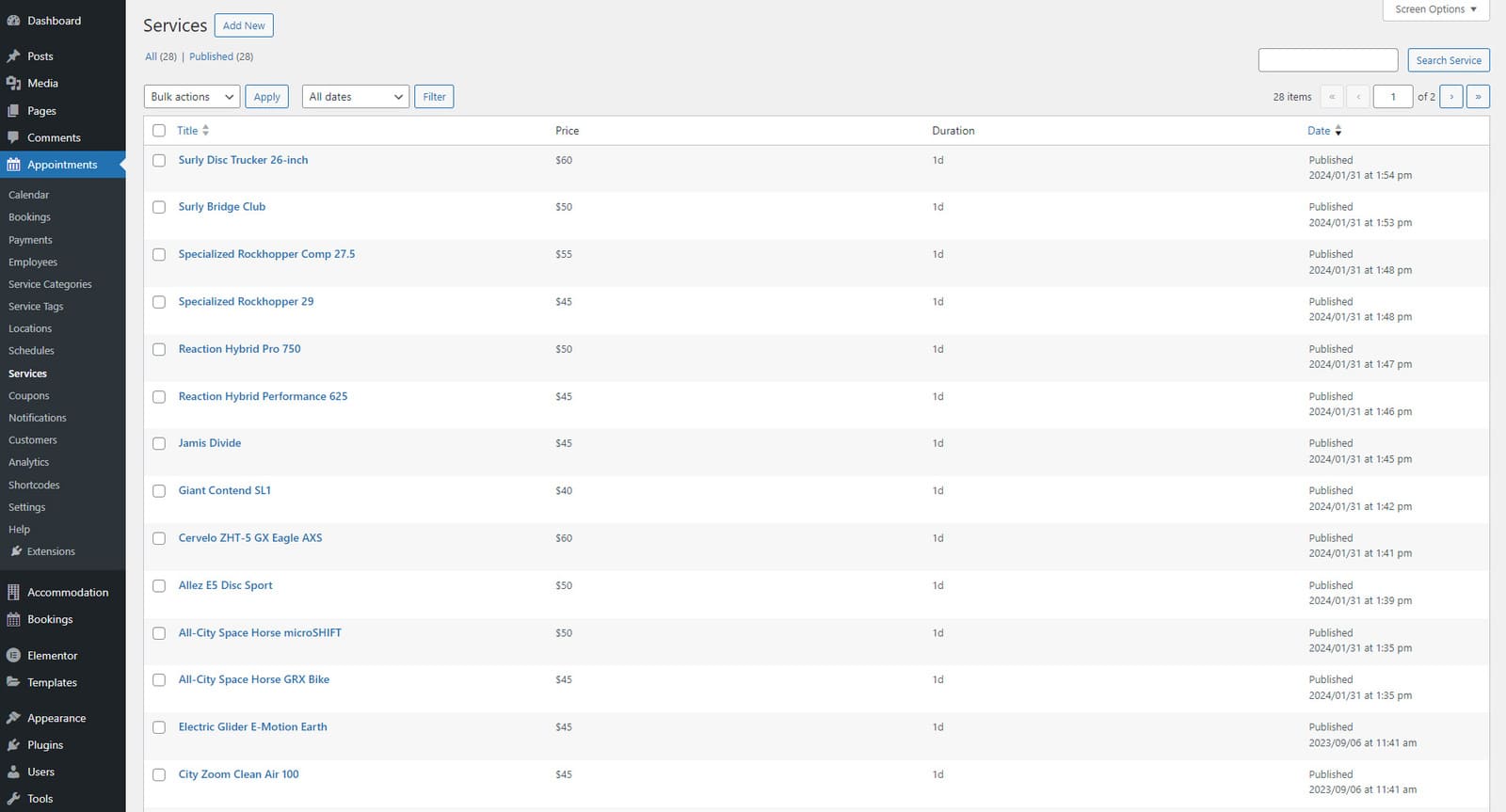1506x812 pixels.
Task: Expand Screen Options panel
Action: tap(1435, 9)
